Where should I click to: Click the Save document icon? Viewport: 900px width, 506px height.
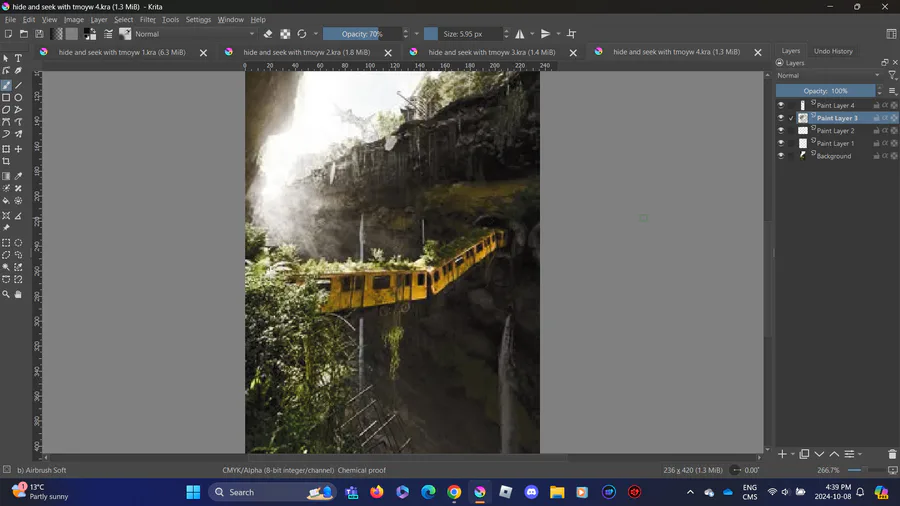click(x=39, y=34)
